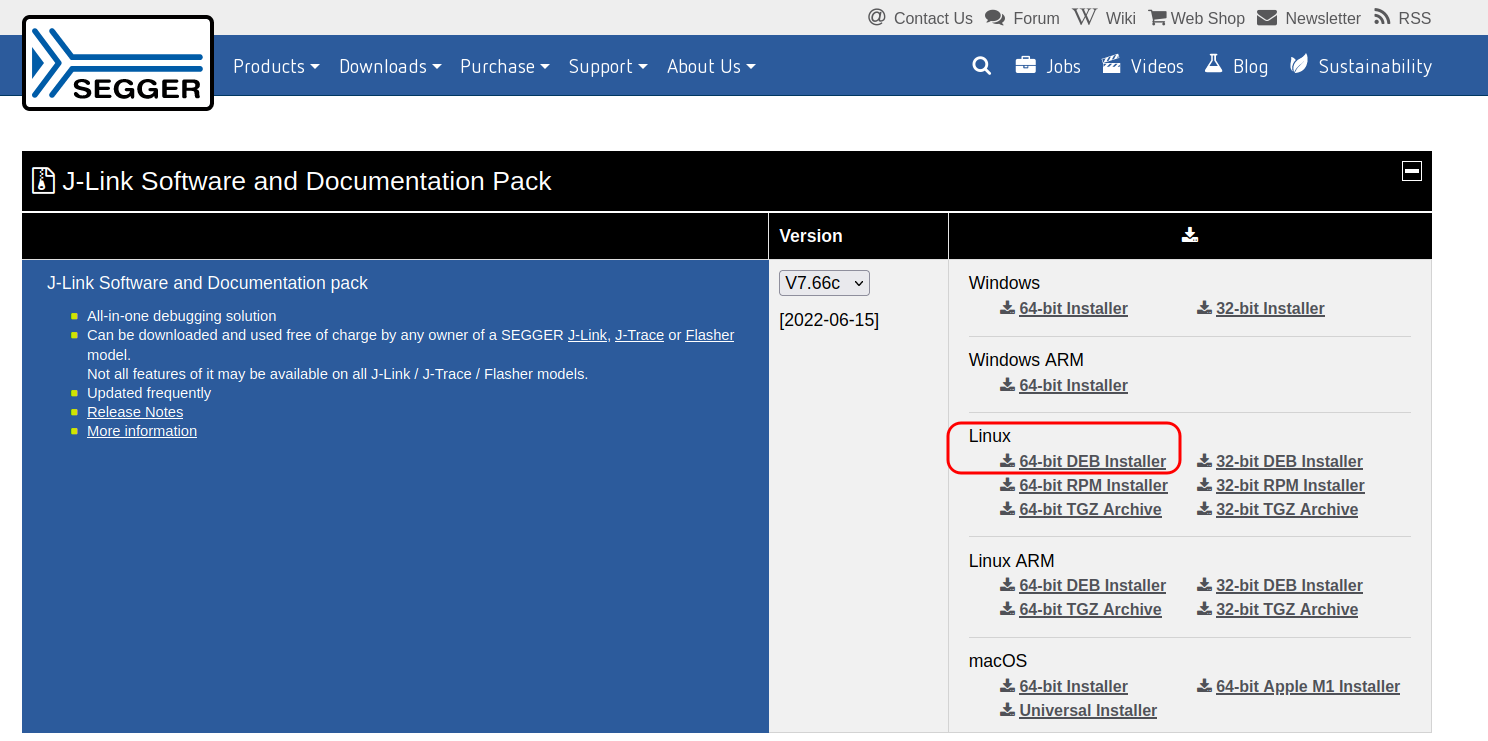Click download icon for 64-bit Apple M1 Installer
The width and height of the screenshot is (1488, 741).
click(1205, 686)
